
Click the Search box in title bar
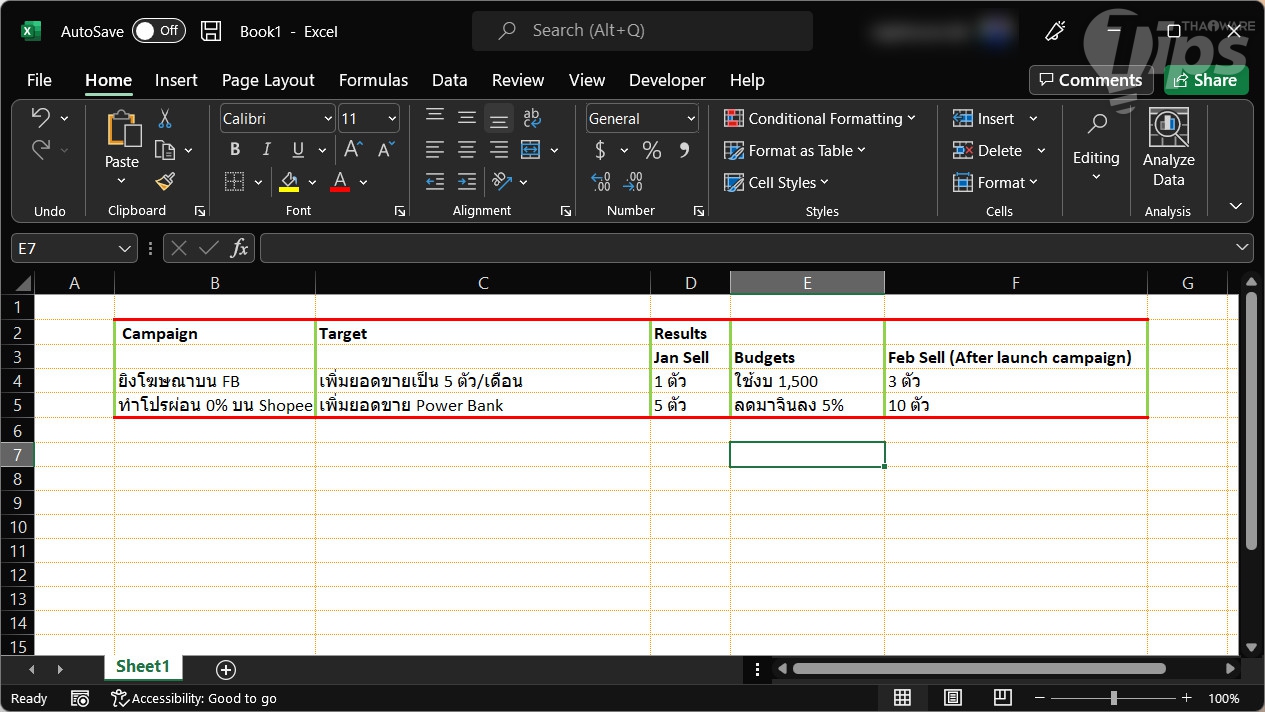[642, 31]
